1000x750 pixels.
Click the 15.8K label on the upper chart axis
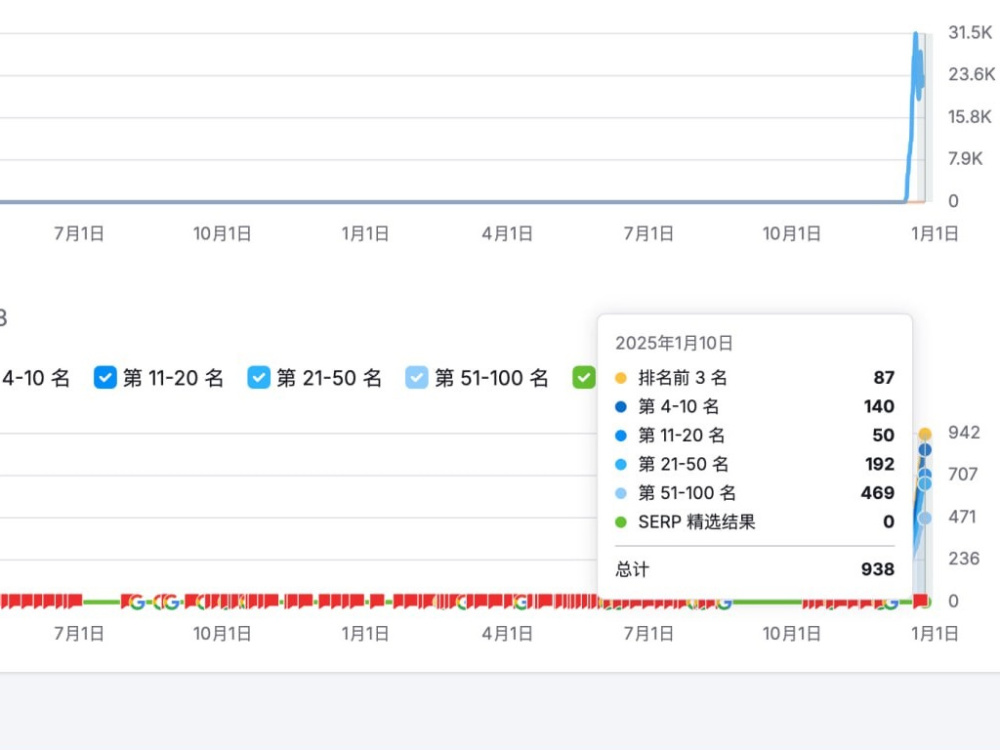tap(969, 116)
